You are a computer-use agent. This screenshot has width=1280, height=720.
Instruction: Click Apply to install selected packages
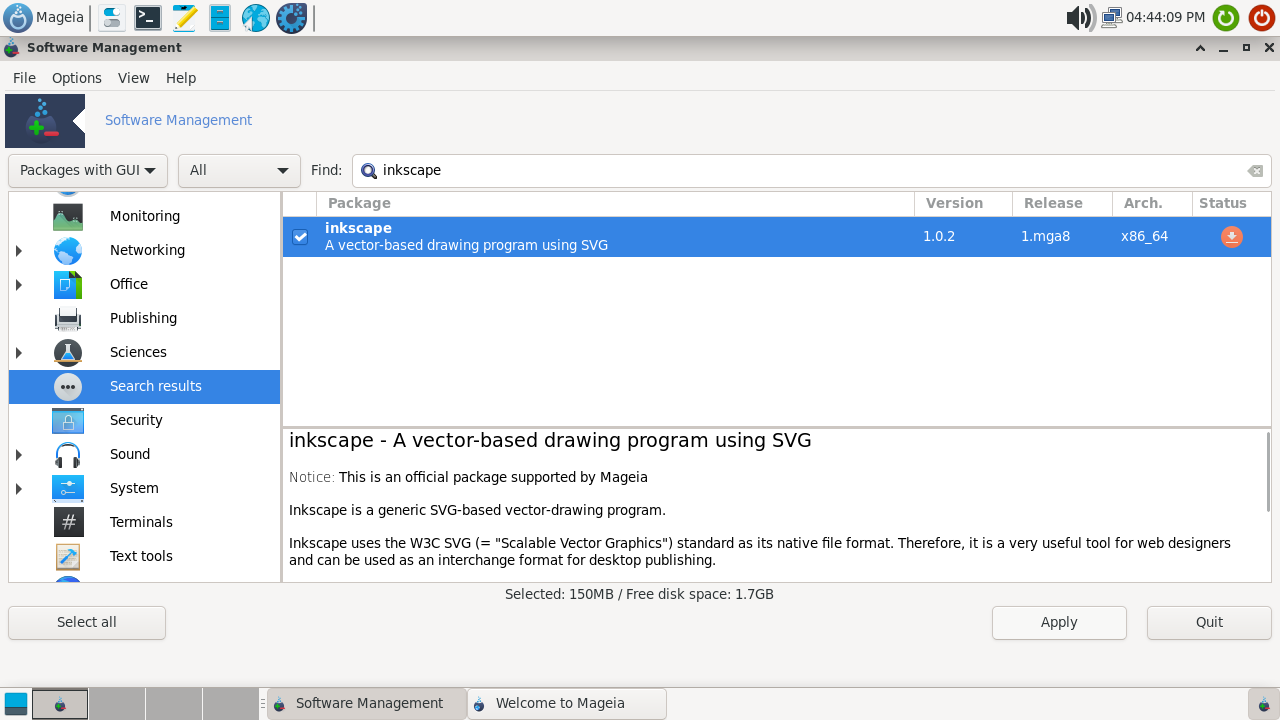(1059, 622)
